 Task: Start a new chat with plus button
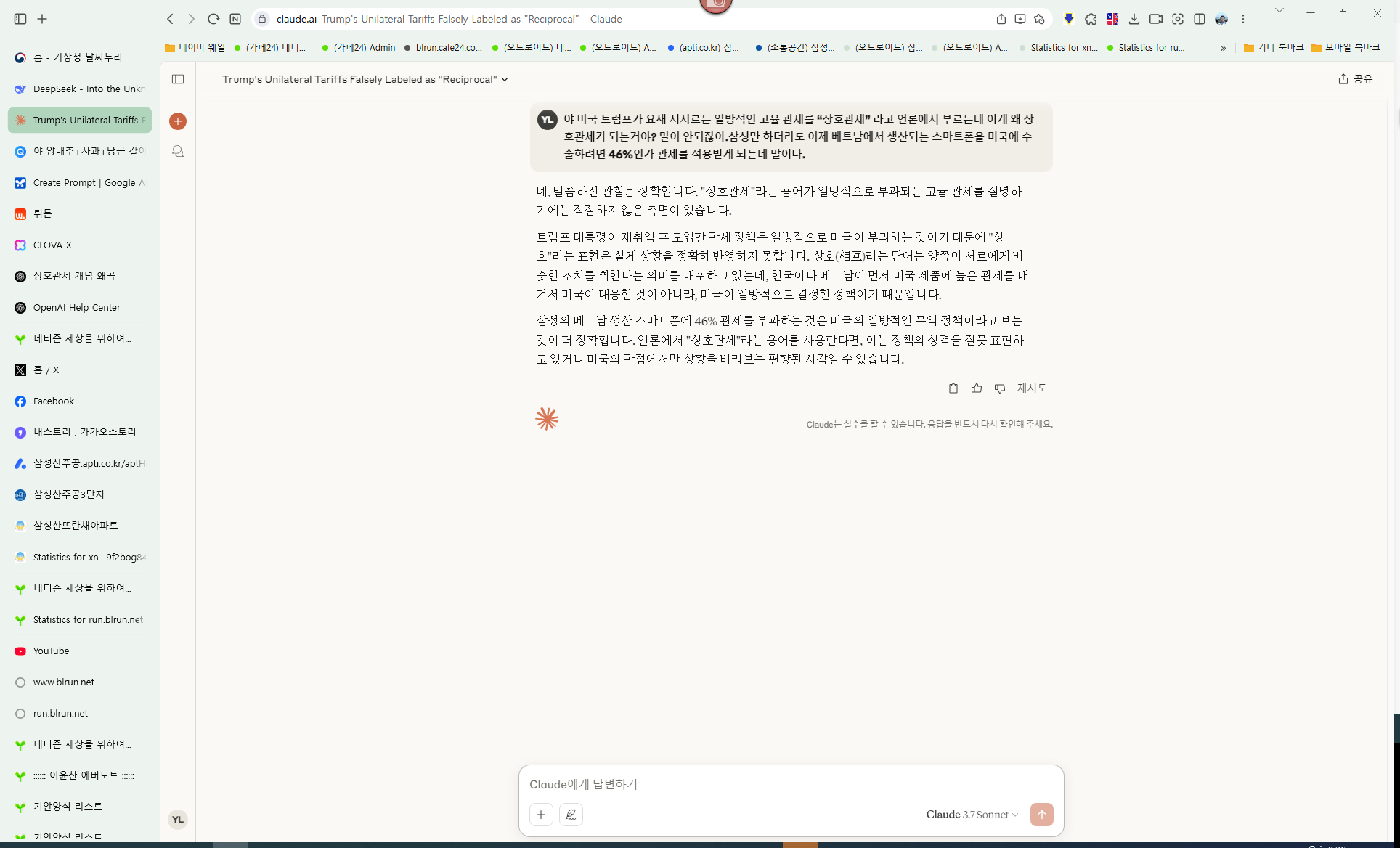pyautogui.click(x=178, y=121)
